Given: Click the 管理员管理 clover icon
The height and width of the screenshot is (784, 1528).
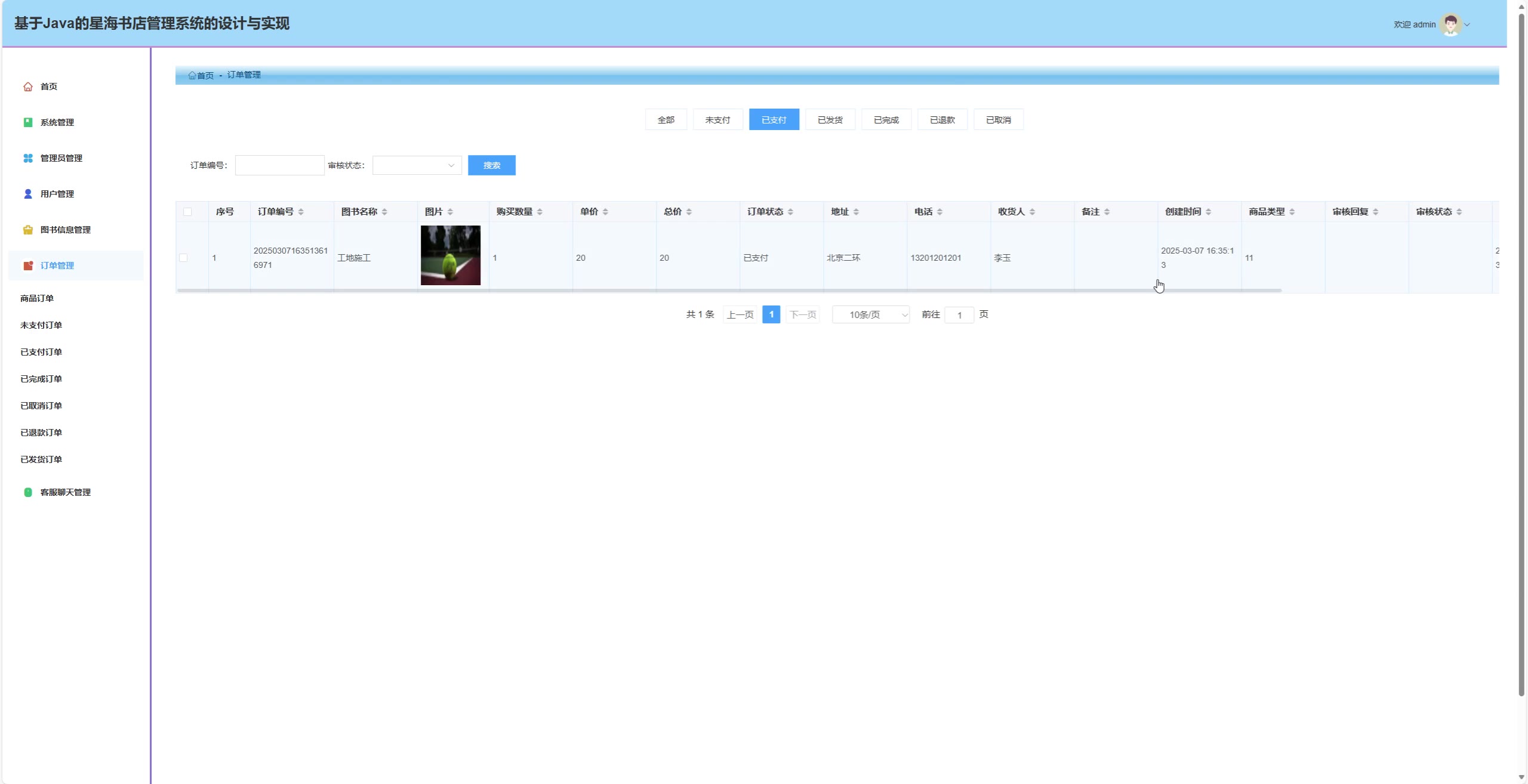Looking at the screenshot, I should coord(28,158).
